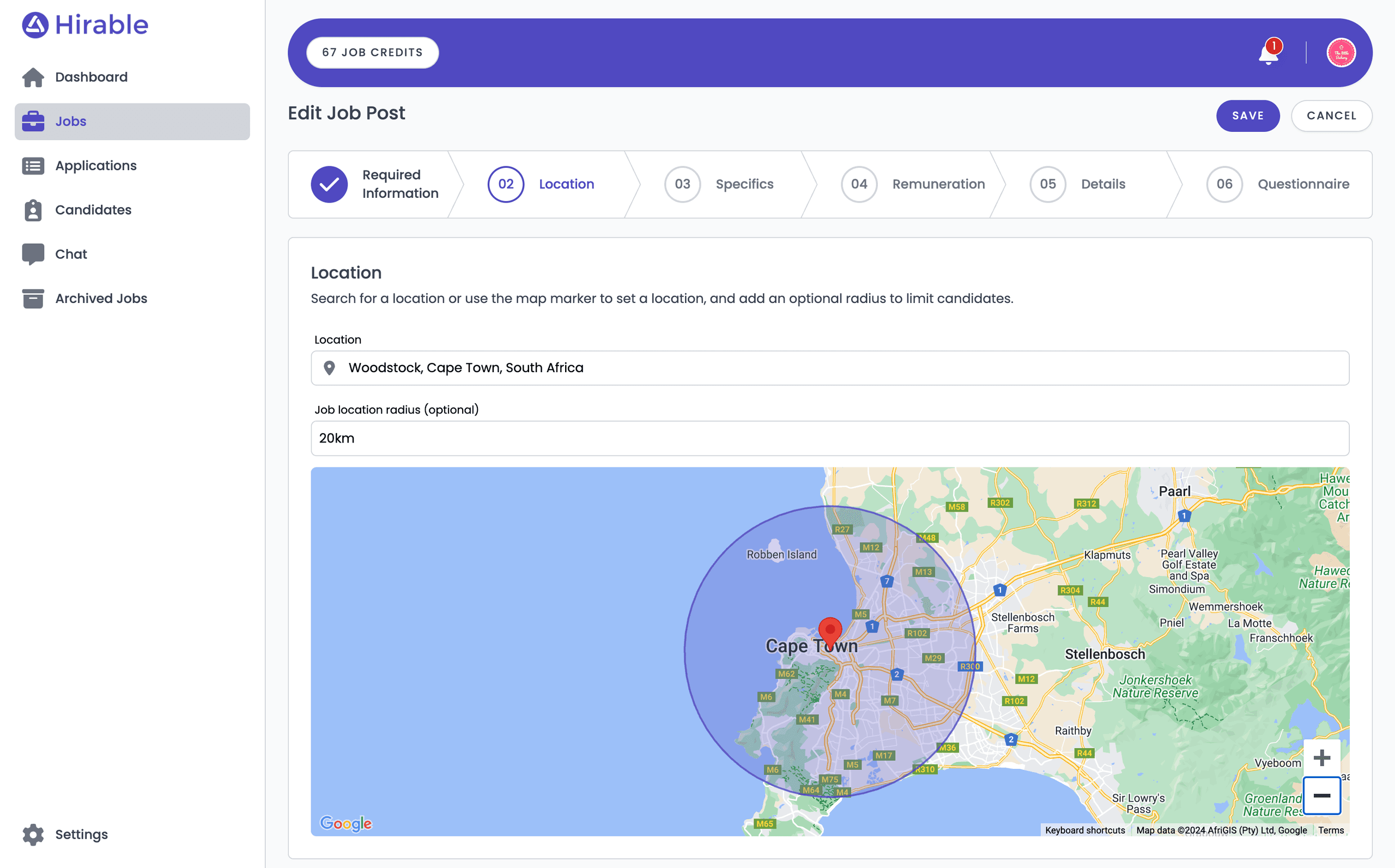
Task: Click the 02 step circle
Action: [506, 184]
